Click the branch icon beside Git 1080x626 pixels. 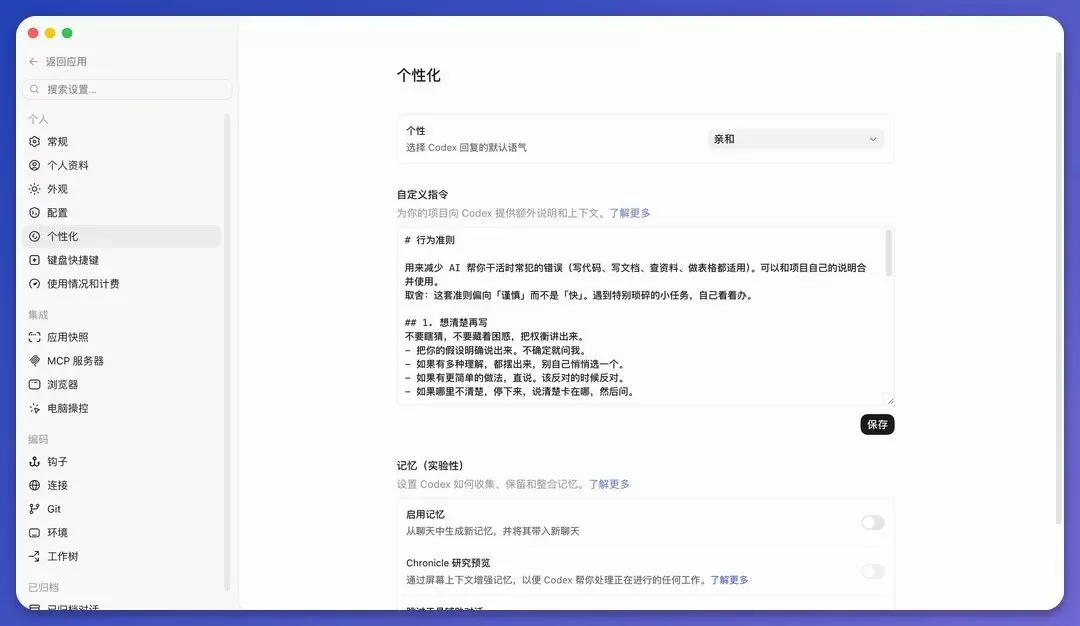point(34,509)
